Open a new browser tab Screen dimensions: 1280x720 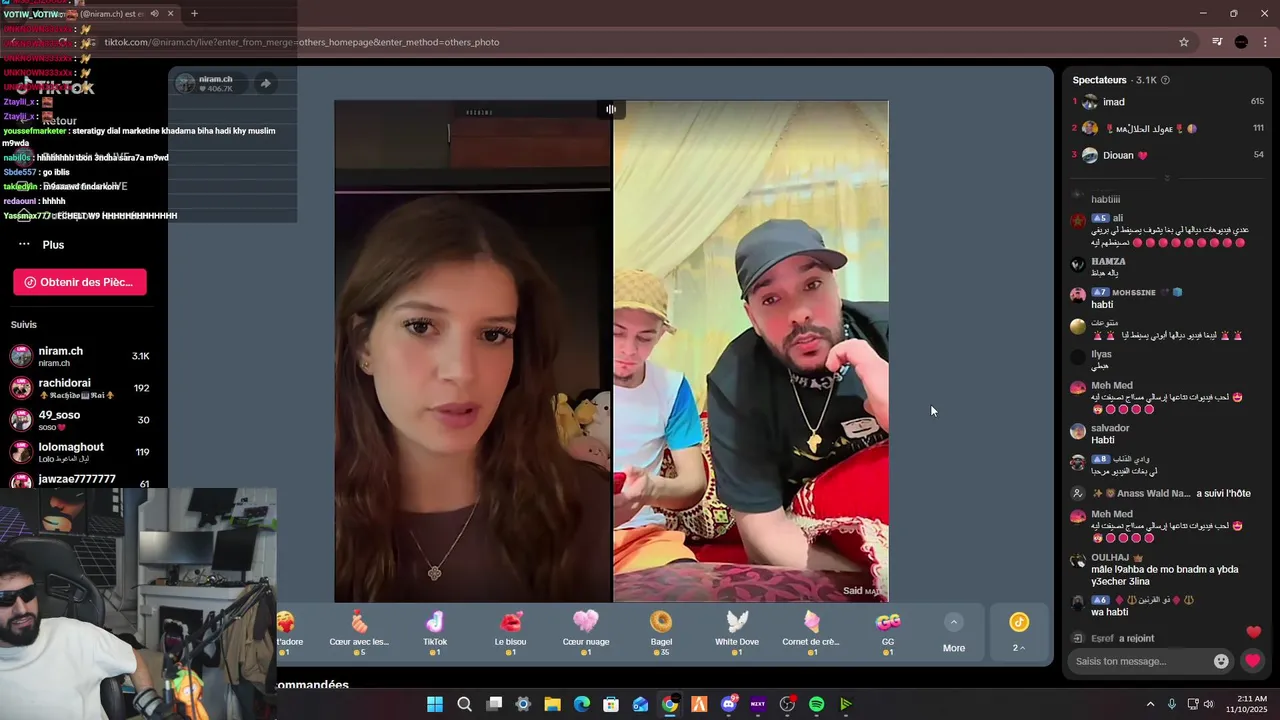pos(194,14)
